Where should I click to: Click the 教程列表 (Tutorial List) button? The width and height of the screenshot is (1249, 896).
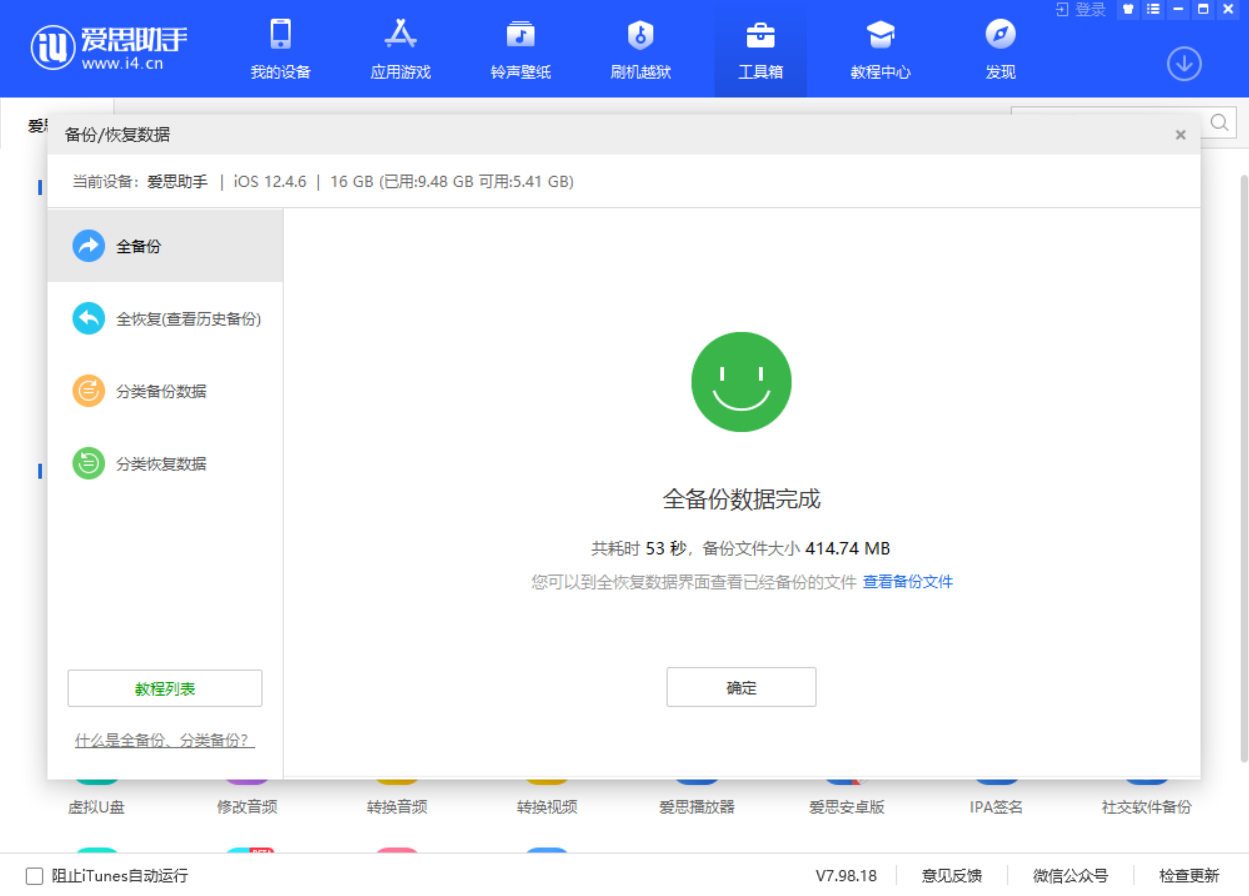tap(164, 688)
